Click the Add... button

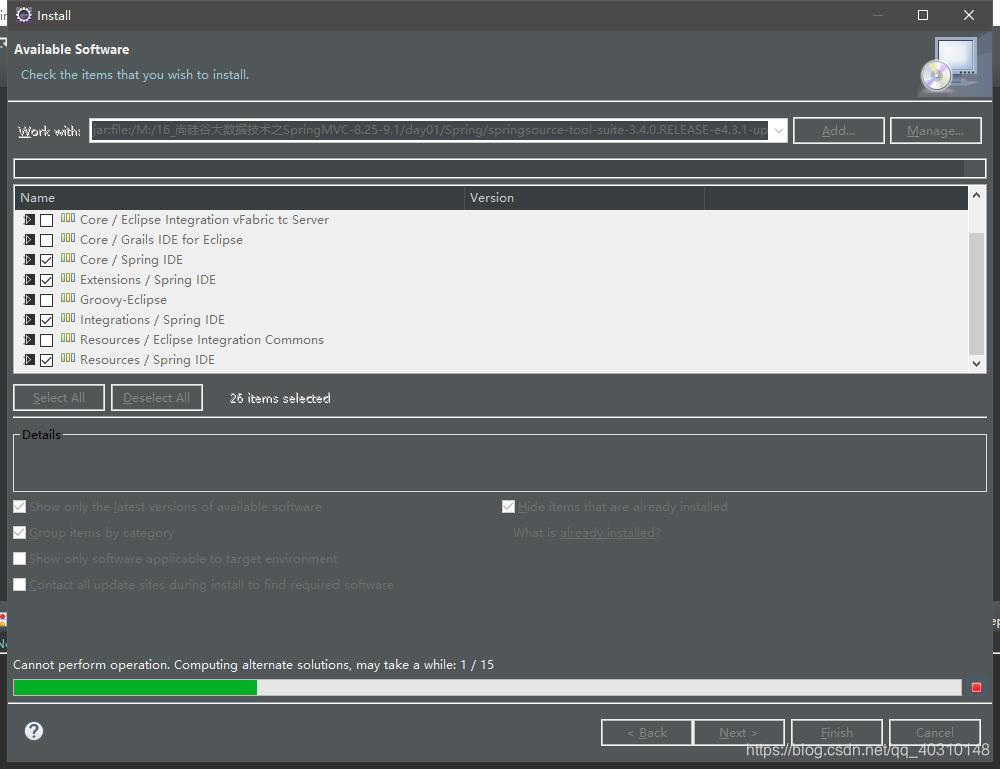pyautogui.click(x=838, y=130)
